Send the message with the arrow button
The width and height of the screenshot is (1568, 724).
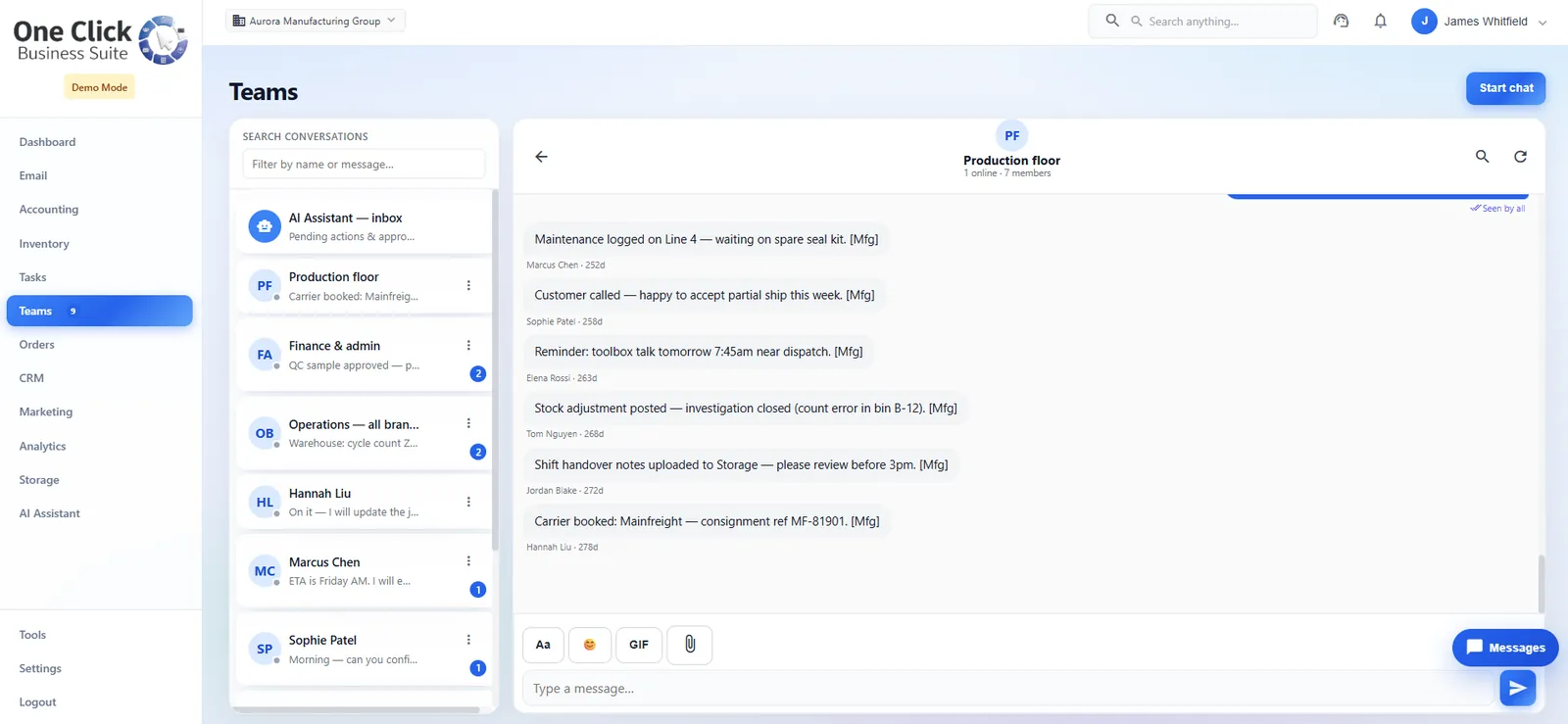click(x=1517, y=688)
